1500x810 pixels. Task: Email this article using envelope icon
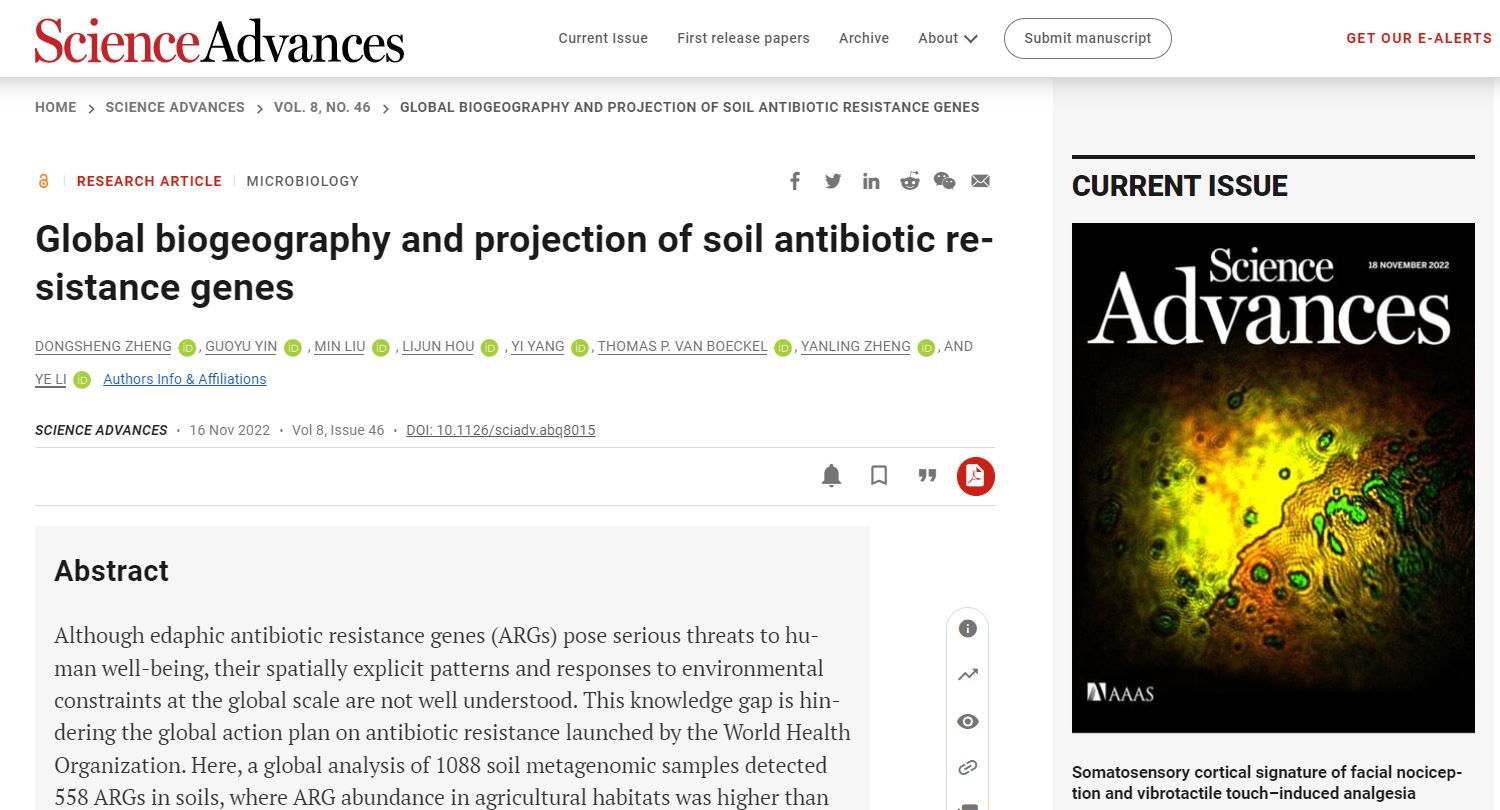980,181
